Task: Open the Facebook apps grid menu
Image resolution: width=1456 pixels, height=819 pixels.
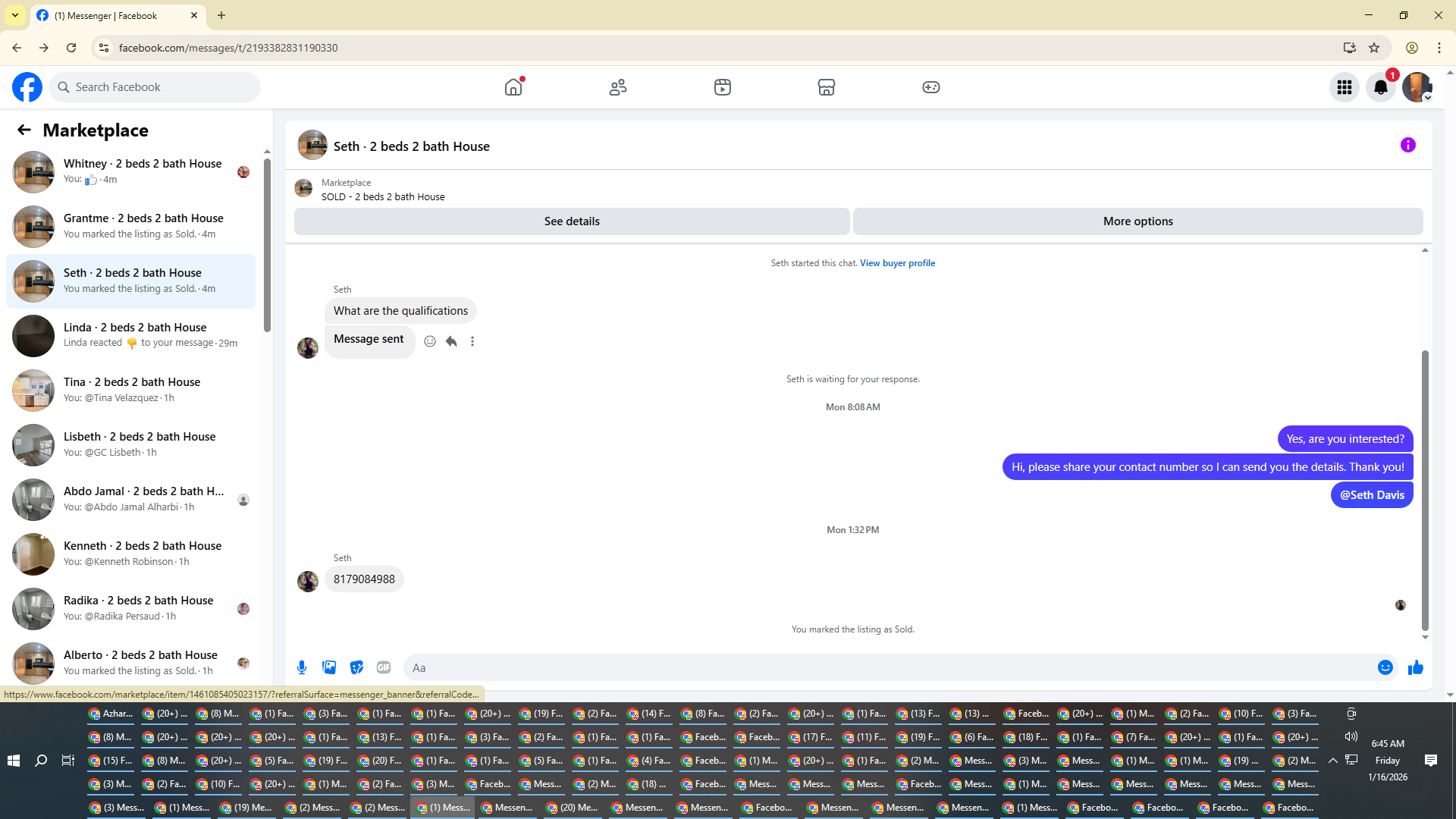Action: tap(1344, 87)
